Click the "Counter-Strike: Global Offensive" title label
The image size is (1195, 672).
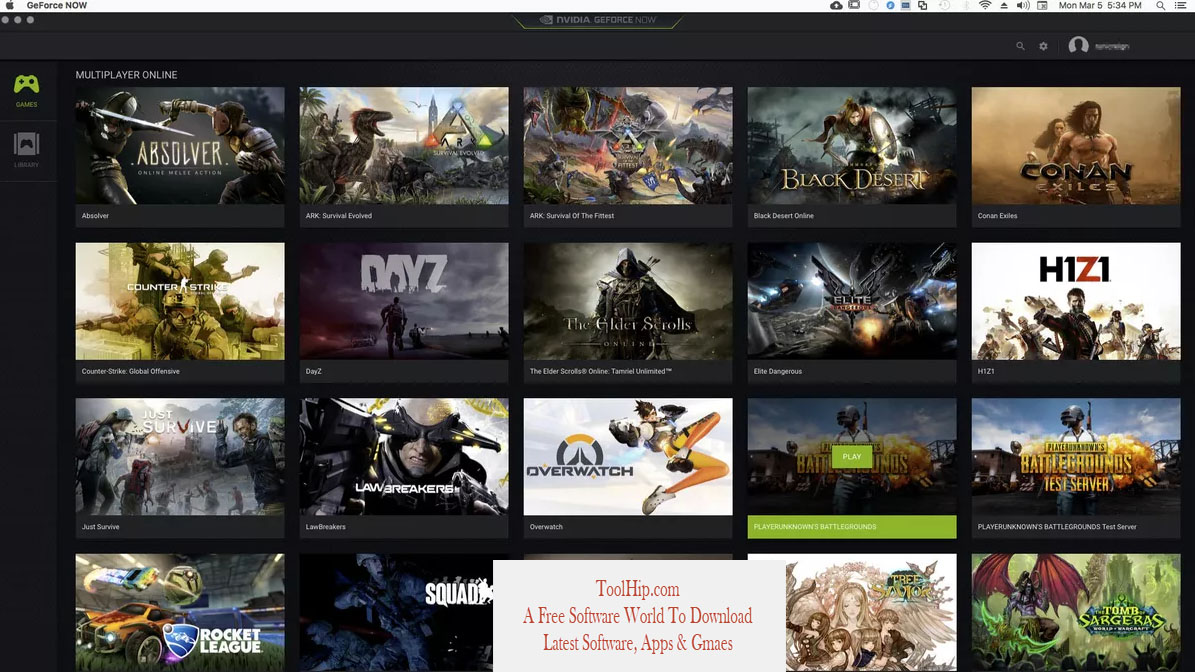pos(130,371)
